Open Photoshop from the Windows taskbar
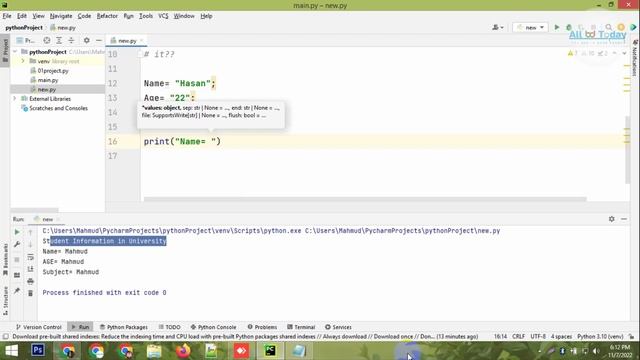 point(38,351)
